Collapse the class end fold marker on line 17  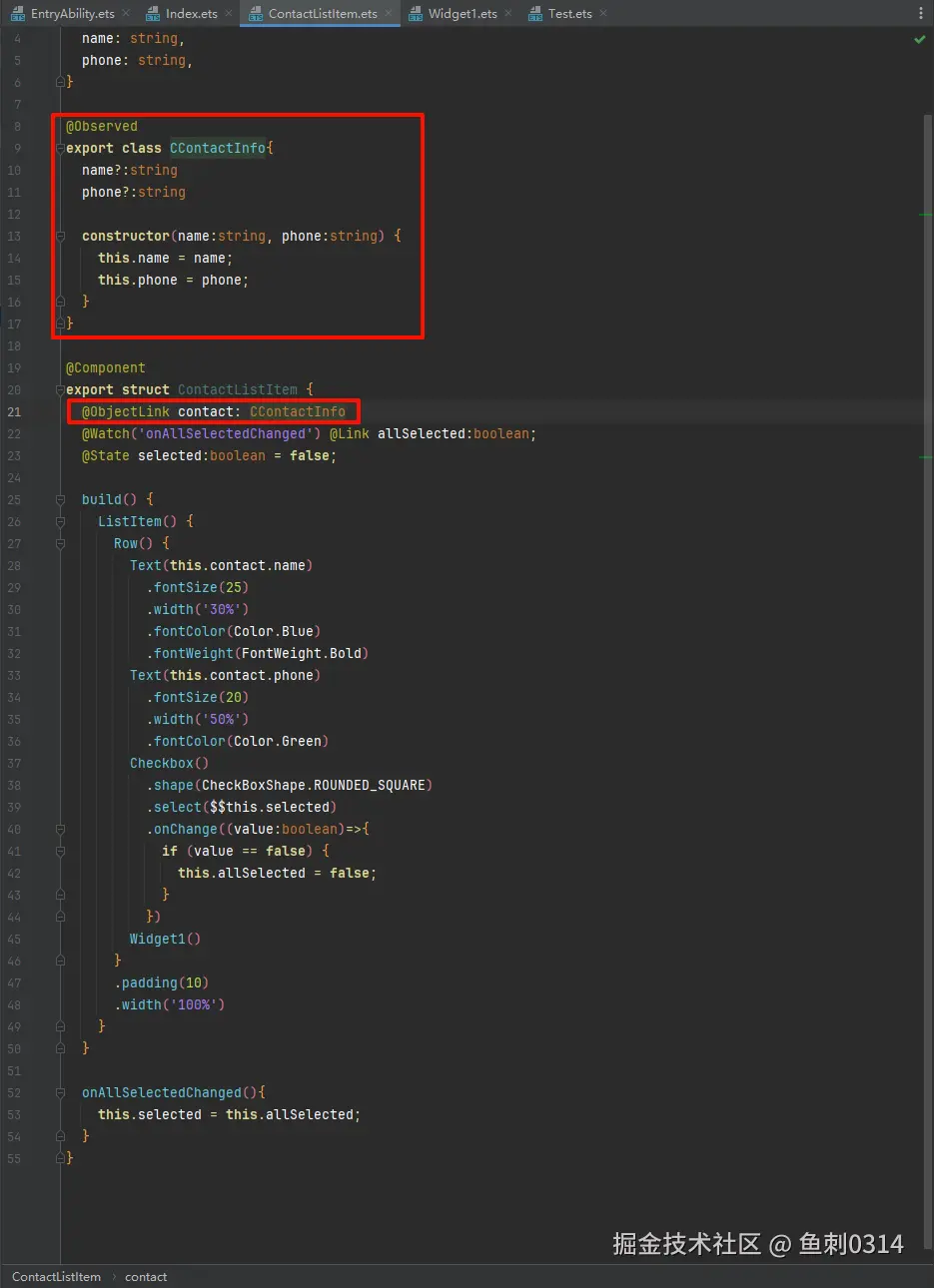tap(60, 323)
